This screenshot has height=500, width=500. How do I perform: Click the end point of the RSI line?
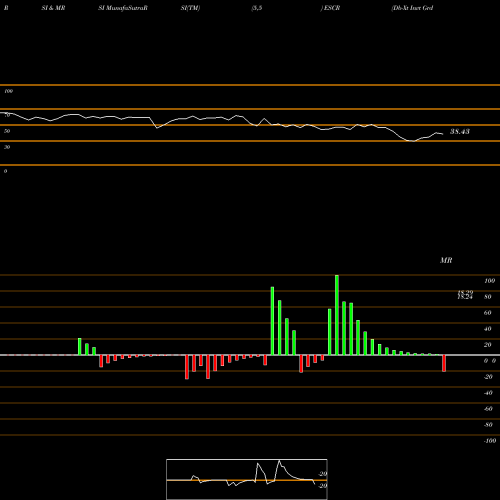pyautogui.click(x=443, y=134)
